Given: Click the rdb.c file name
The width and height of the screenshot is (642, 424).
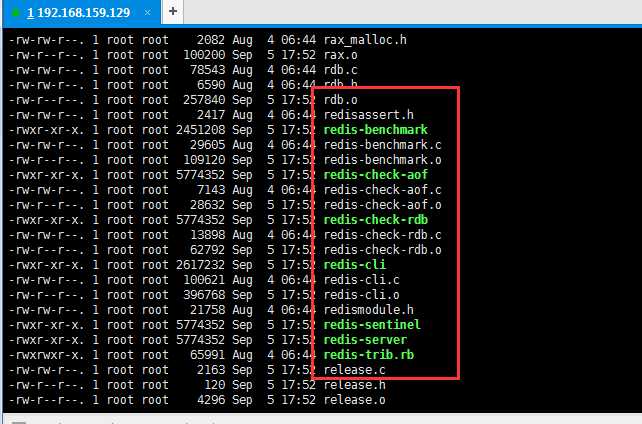Looking at the screenshot, I should click(x=340, y=70).
